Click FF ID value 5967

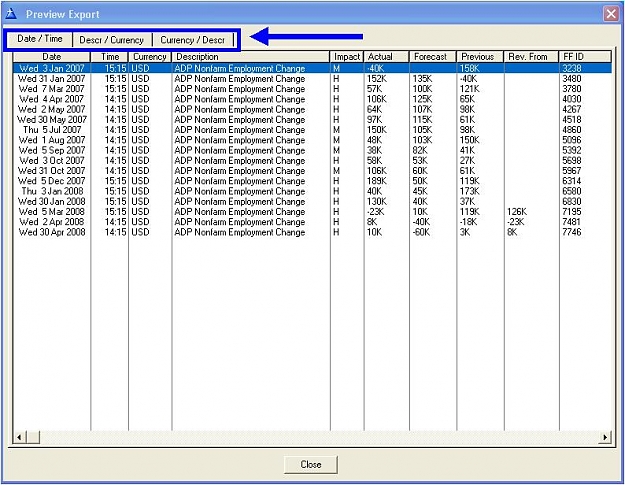(x=572, y=171)
